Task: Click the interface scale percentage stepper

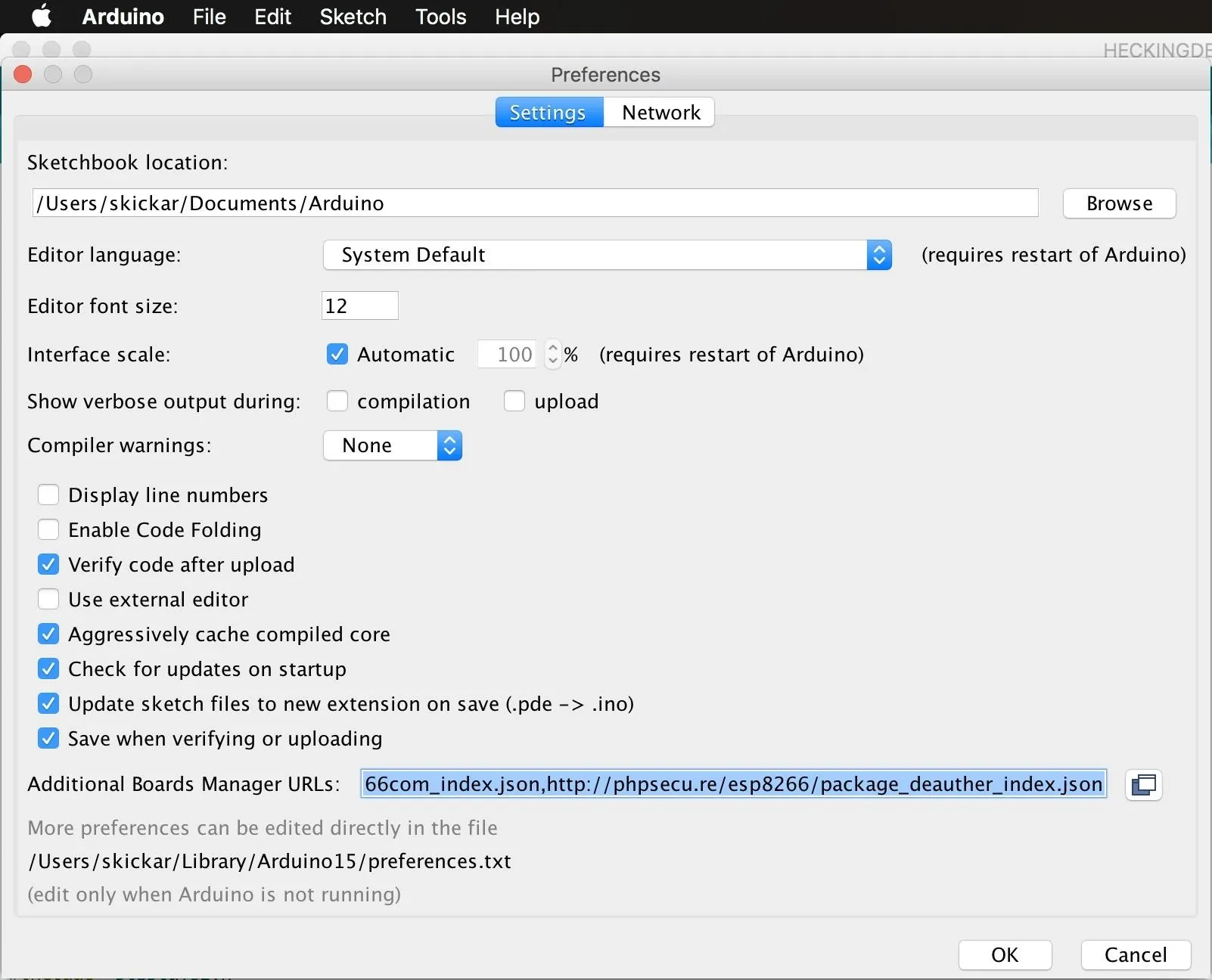Action: (x=553, y=354)
